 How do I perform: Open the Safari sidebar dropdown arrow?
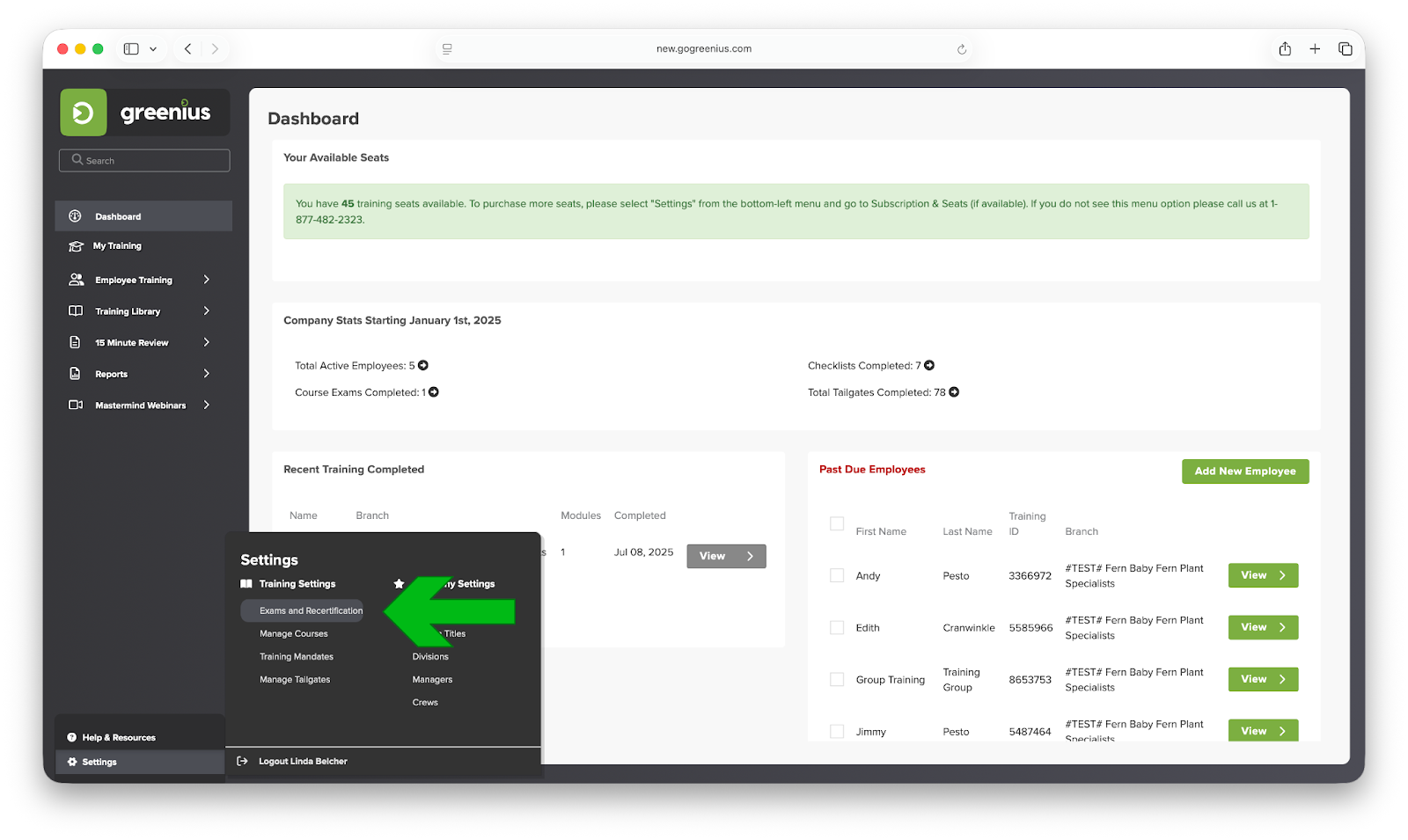point(153,49)
